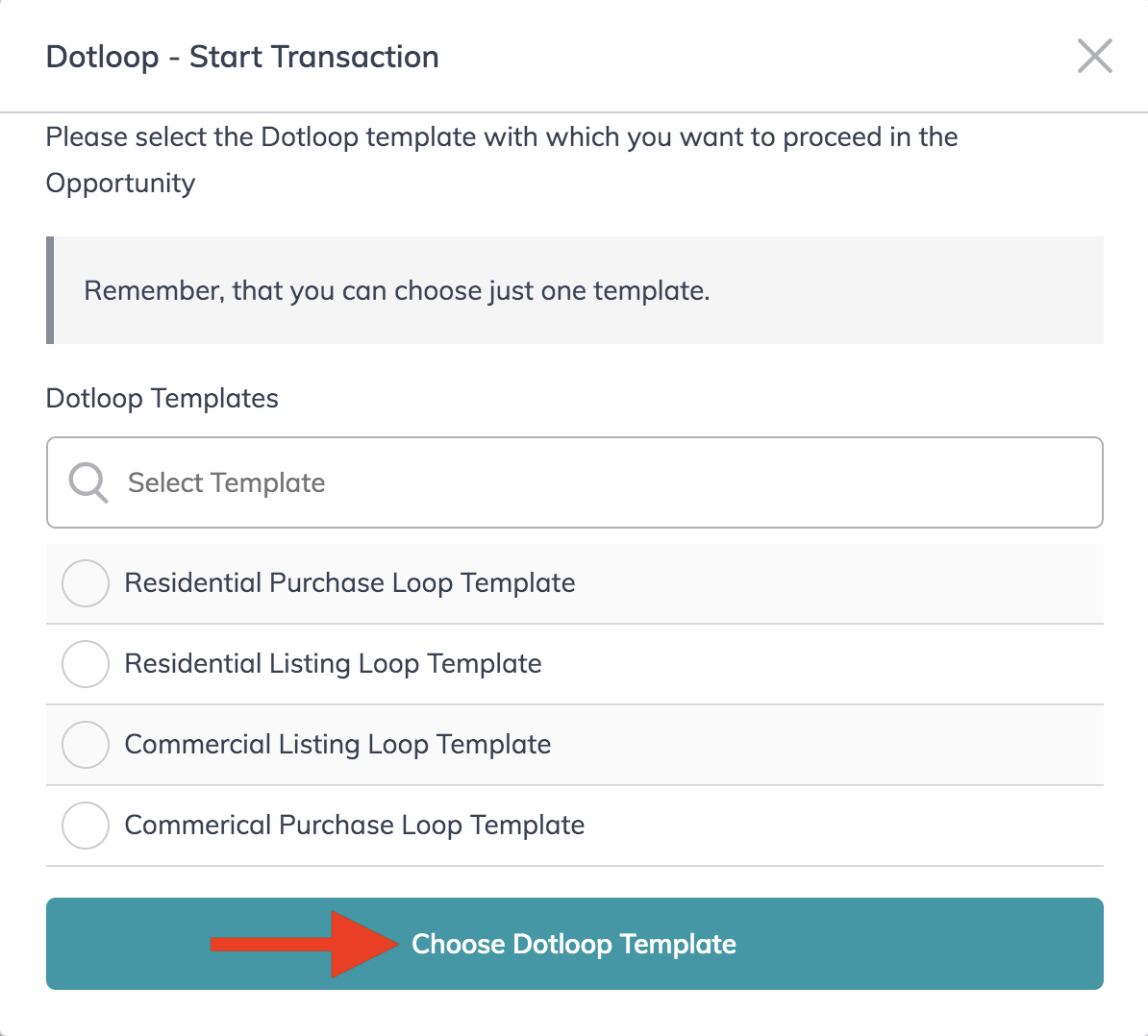This screenshot has width=1148, height=1036.
Task: Select the Residential Purchase Loop Template radio
Action: click(x=85, y=583)
